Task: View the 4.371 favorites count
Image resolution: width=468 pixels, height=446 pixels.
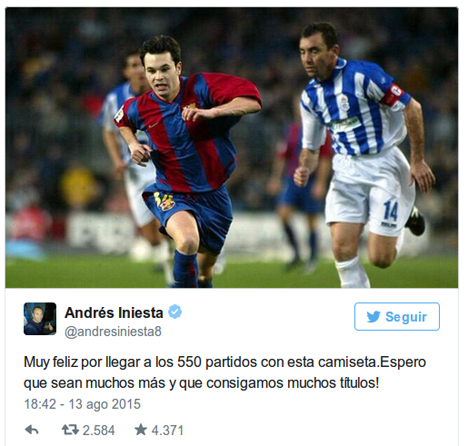Action: pyautogui.click(x=167, y=430)
